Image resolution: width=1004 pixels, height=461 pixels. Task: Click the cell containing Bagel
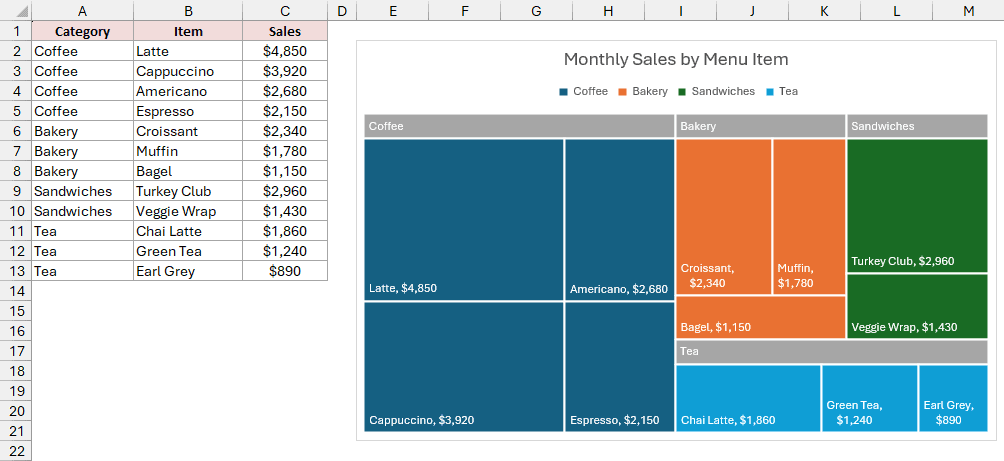188,171
